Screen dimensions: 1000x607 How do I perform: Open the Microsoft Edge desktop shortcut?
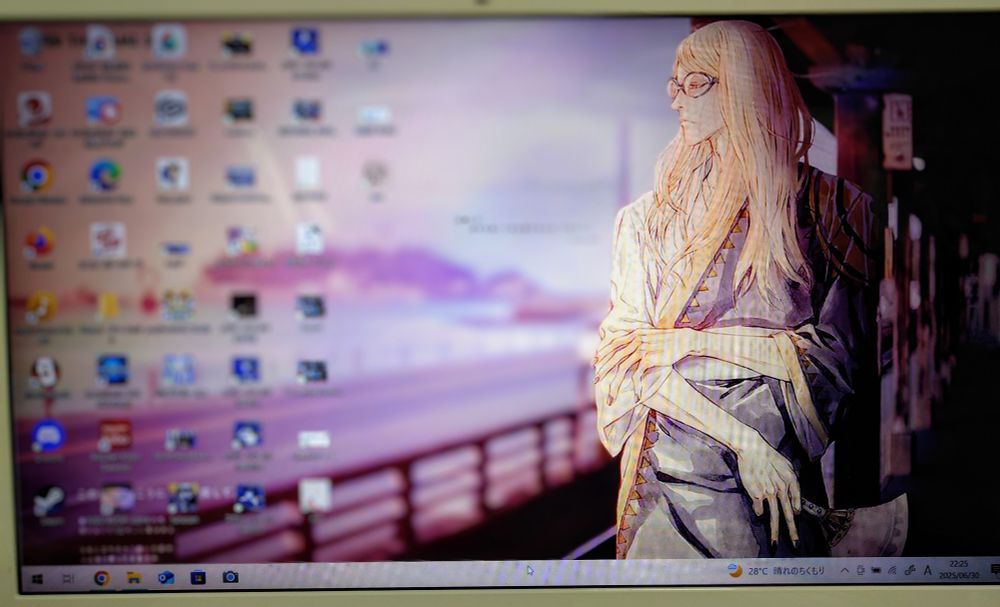[x=105, y=176]
